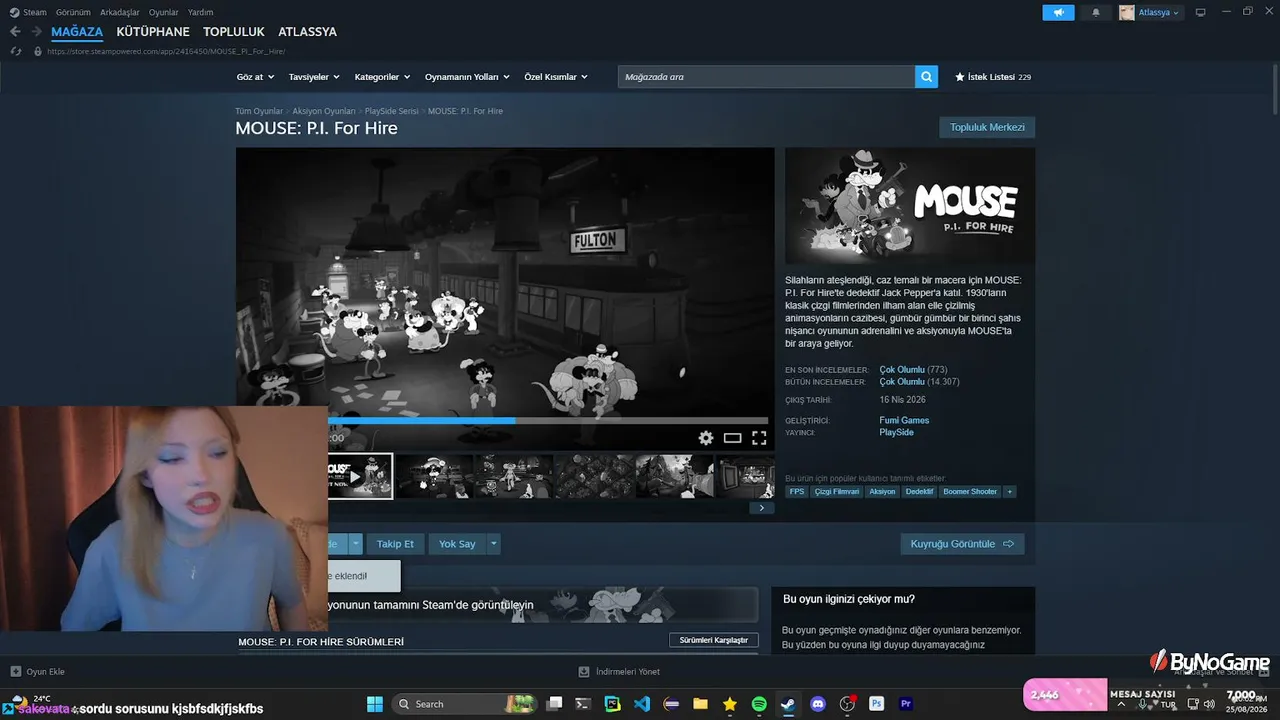Viewport: 1280px width, 720px height.
Task: Switch to the Steam window in taskbar
Action: point(788,704)
